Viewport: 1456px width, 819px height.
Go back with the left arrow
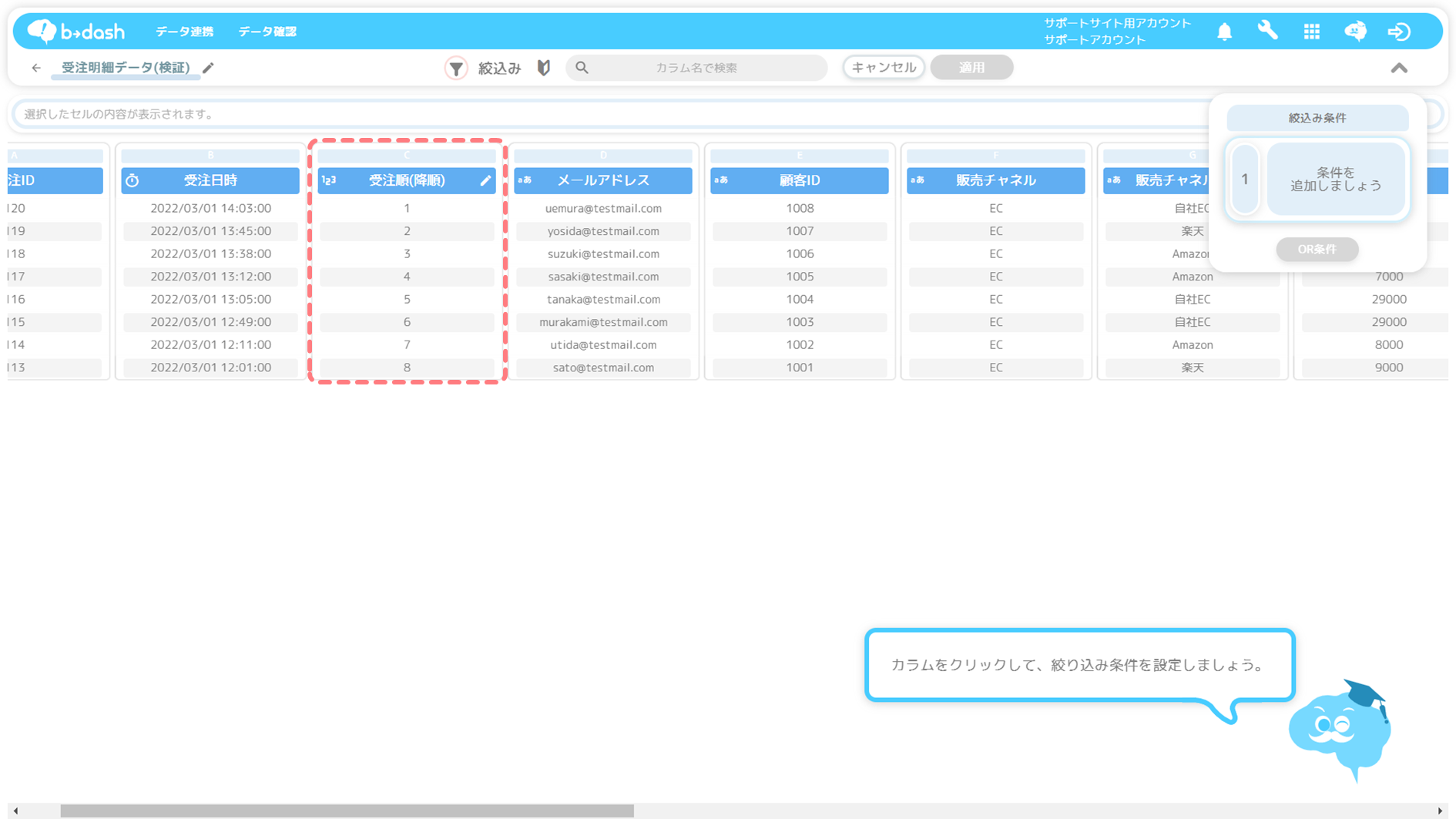(36, 68)
